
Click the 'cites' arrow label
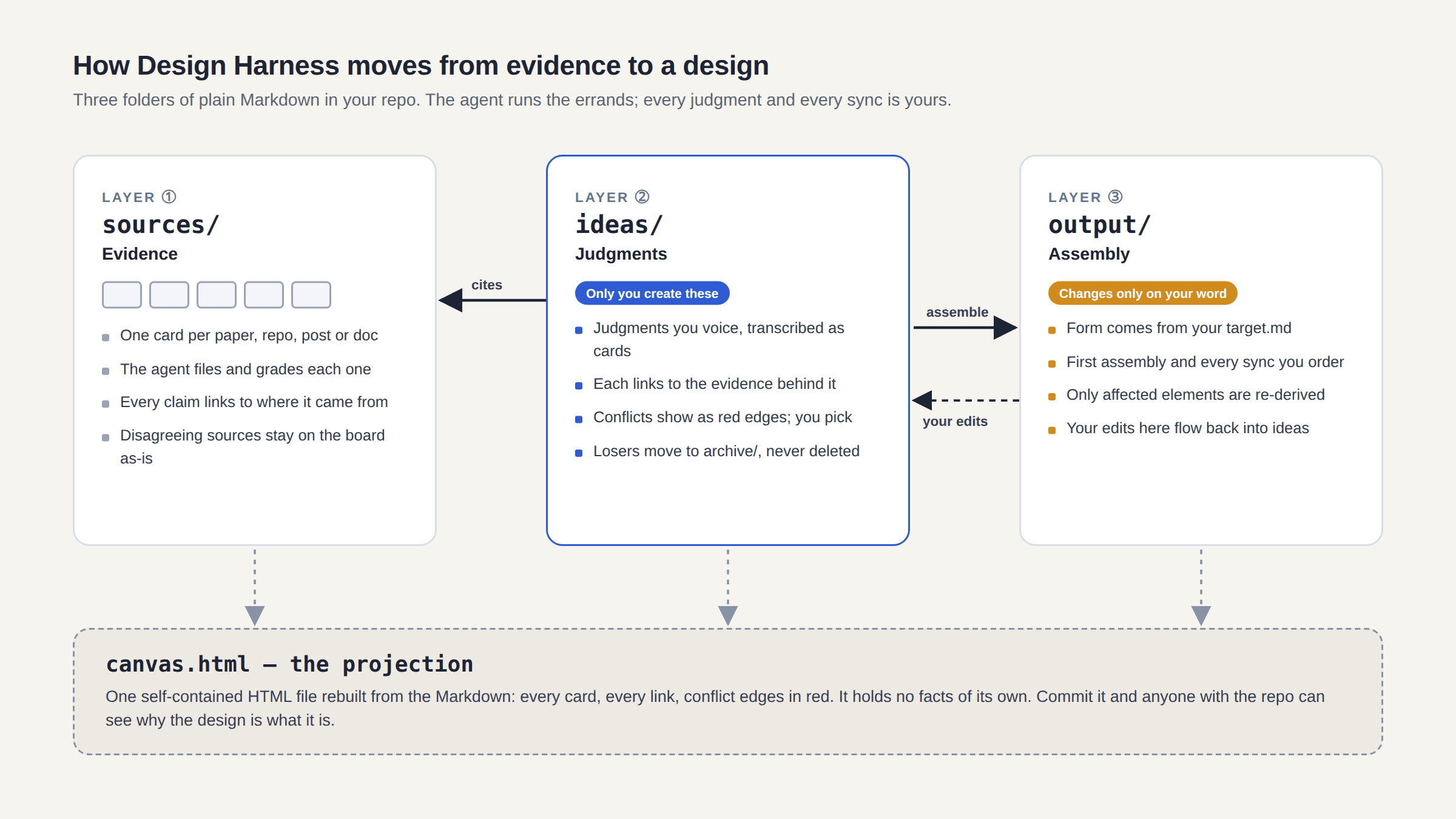[x=487, y=285]
